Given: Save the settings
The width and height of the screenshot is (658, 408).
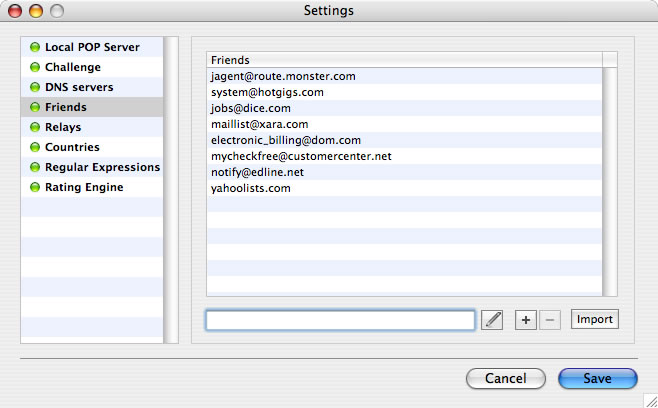Looking at the screenshot, I should click(x=597, y=379).
